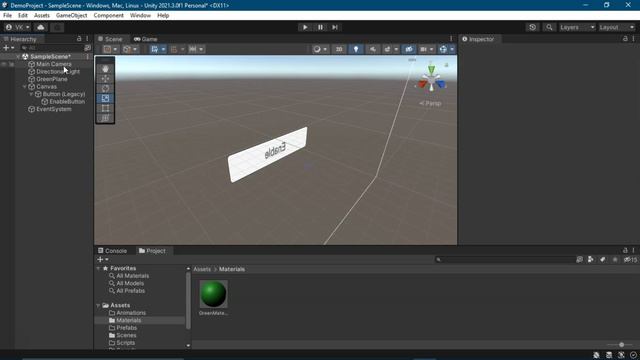640x360 pixels.
Task: Click the Scene orientation gizmo
Action: click(x=431, y=79)
